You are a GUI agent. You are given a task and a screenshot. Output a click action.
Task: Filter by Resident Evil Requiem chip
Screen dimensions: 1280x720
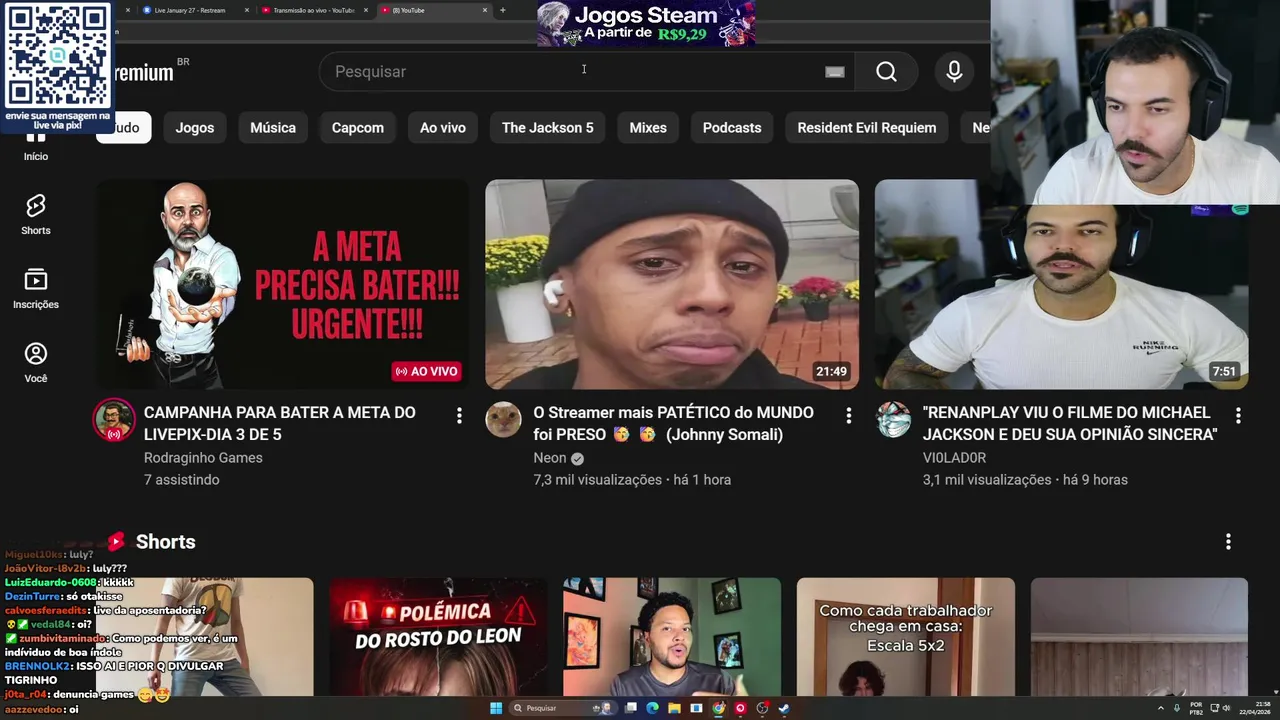point(867,128)
